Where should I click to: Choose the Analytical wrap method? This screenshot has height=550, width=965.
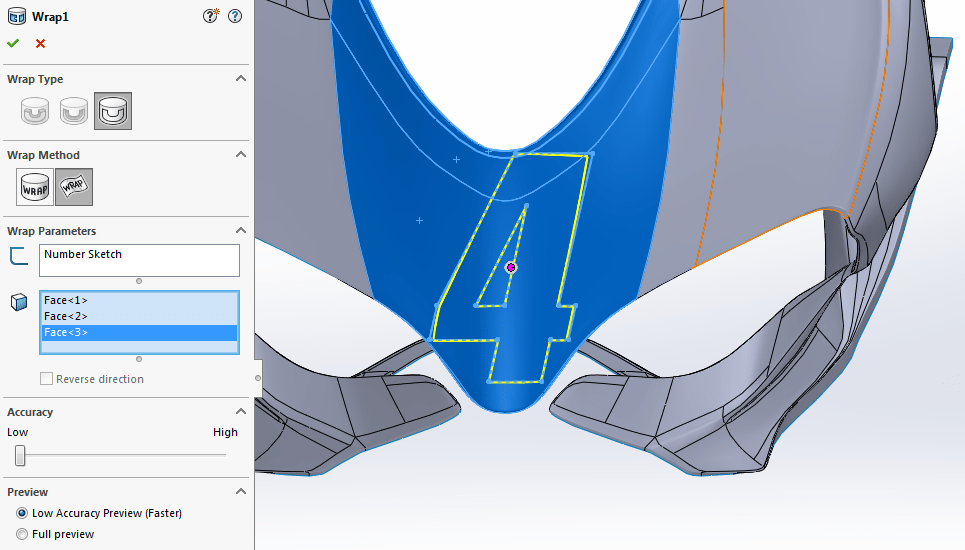(x=34, y=187)
